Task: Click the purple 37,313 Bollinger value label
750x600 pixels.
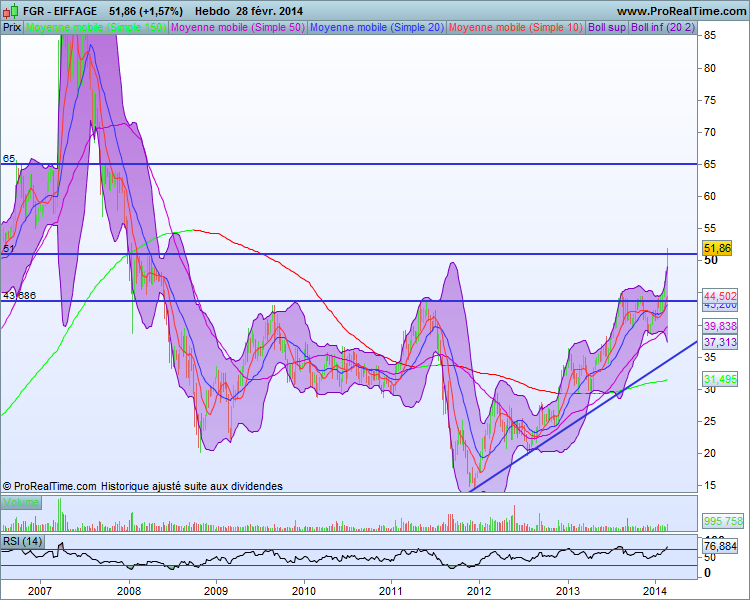Action: tap(720, 342)
